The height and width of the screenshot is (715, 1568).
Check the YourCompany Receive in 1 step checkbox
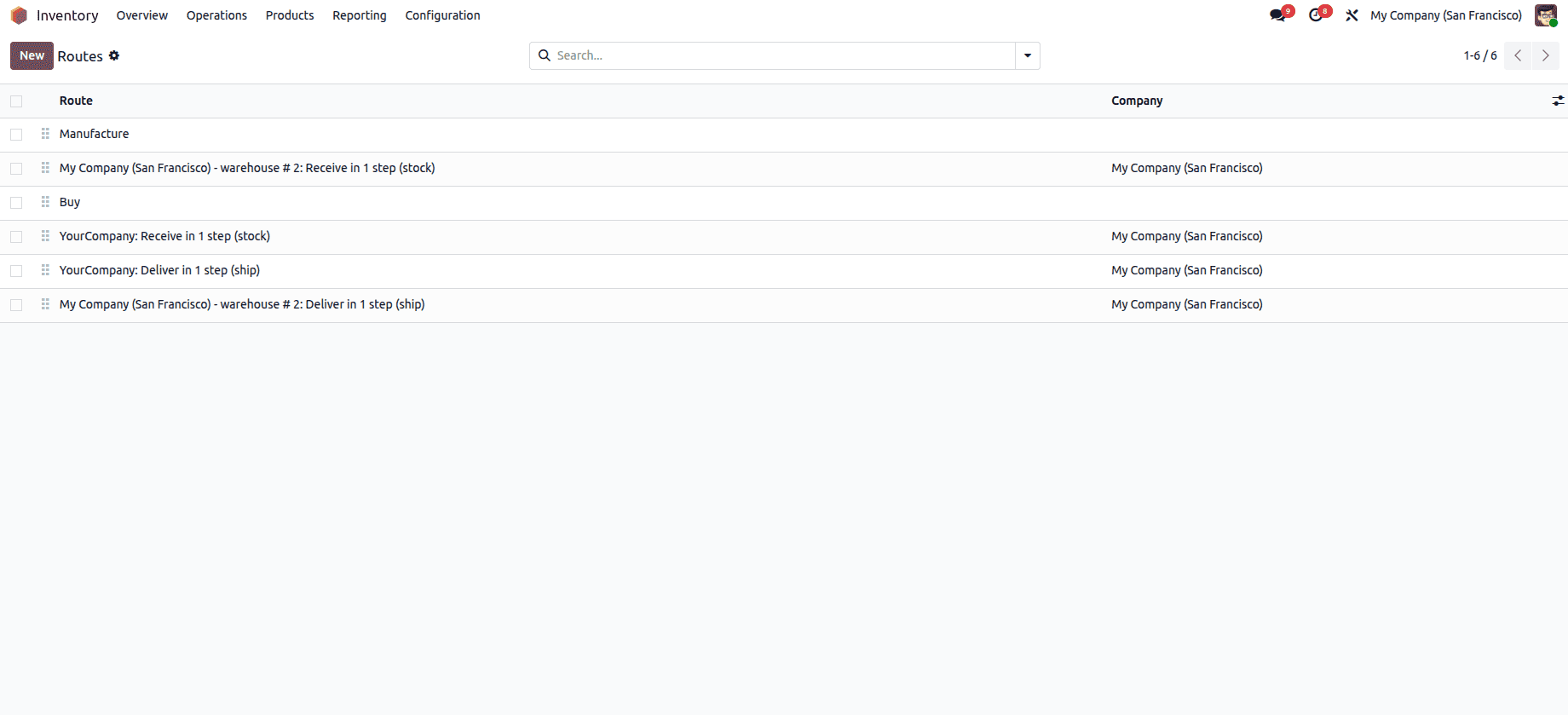click(x=16, y=237)
